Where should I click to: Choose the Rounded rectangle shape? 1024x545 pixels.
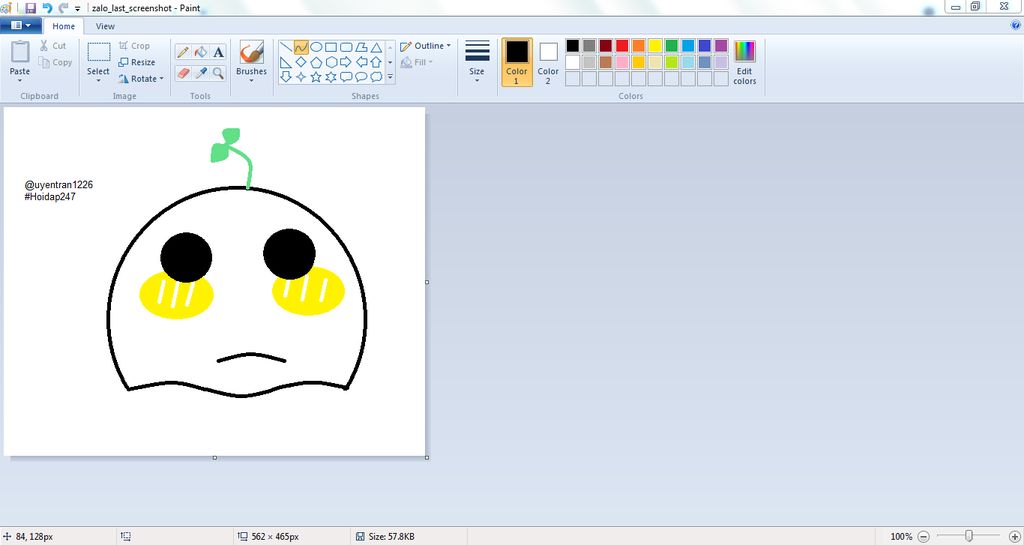click(x=346, y=48)
